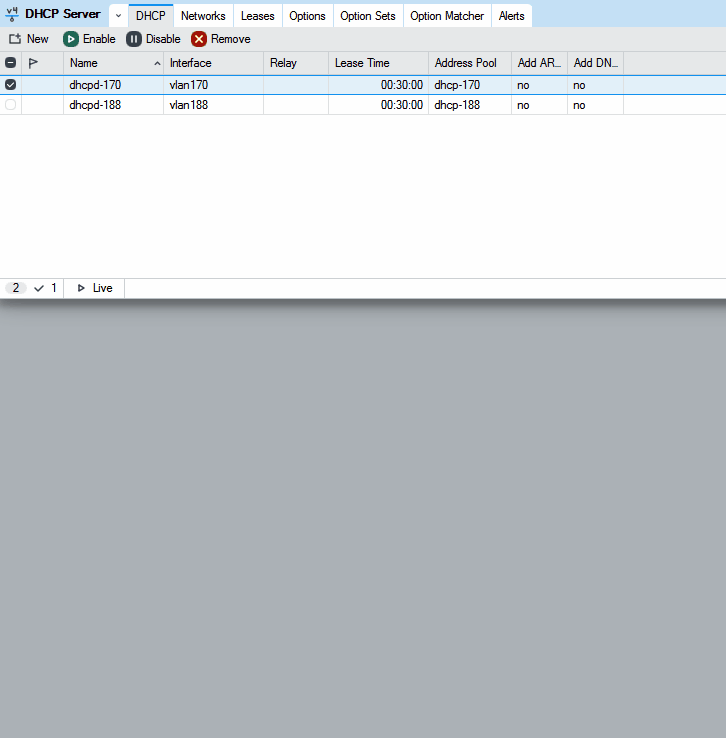
Task: Select the vlan188 interface cell
Action: [213, 104]
